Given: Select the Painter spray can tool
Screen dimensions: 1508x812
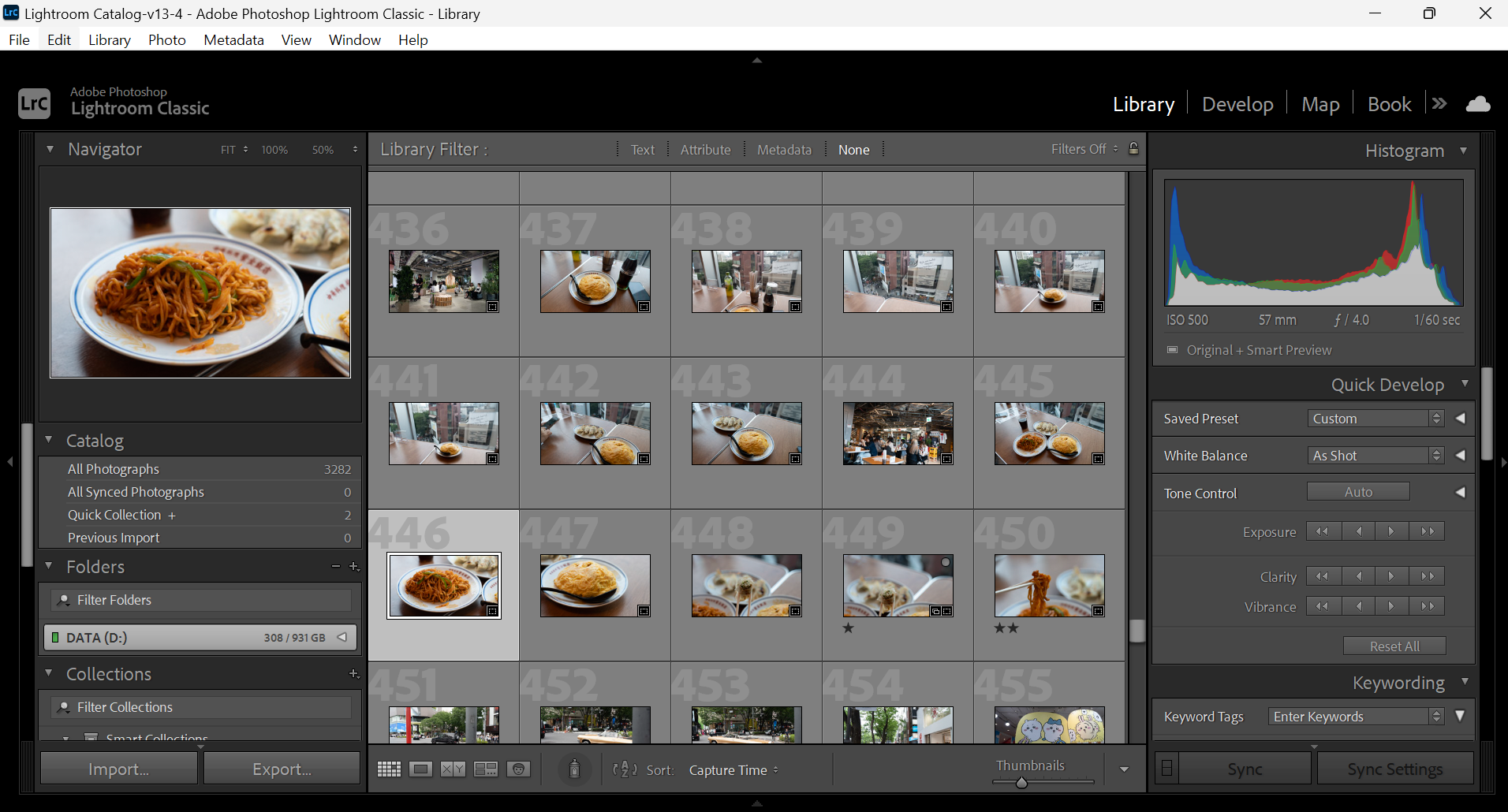Looking at the screenshot, I should pyautogui.click(x=574, y=769).
